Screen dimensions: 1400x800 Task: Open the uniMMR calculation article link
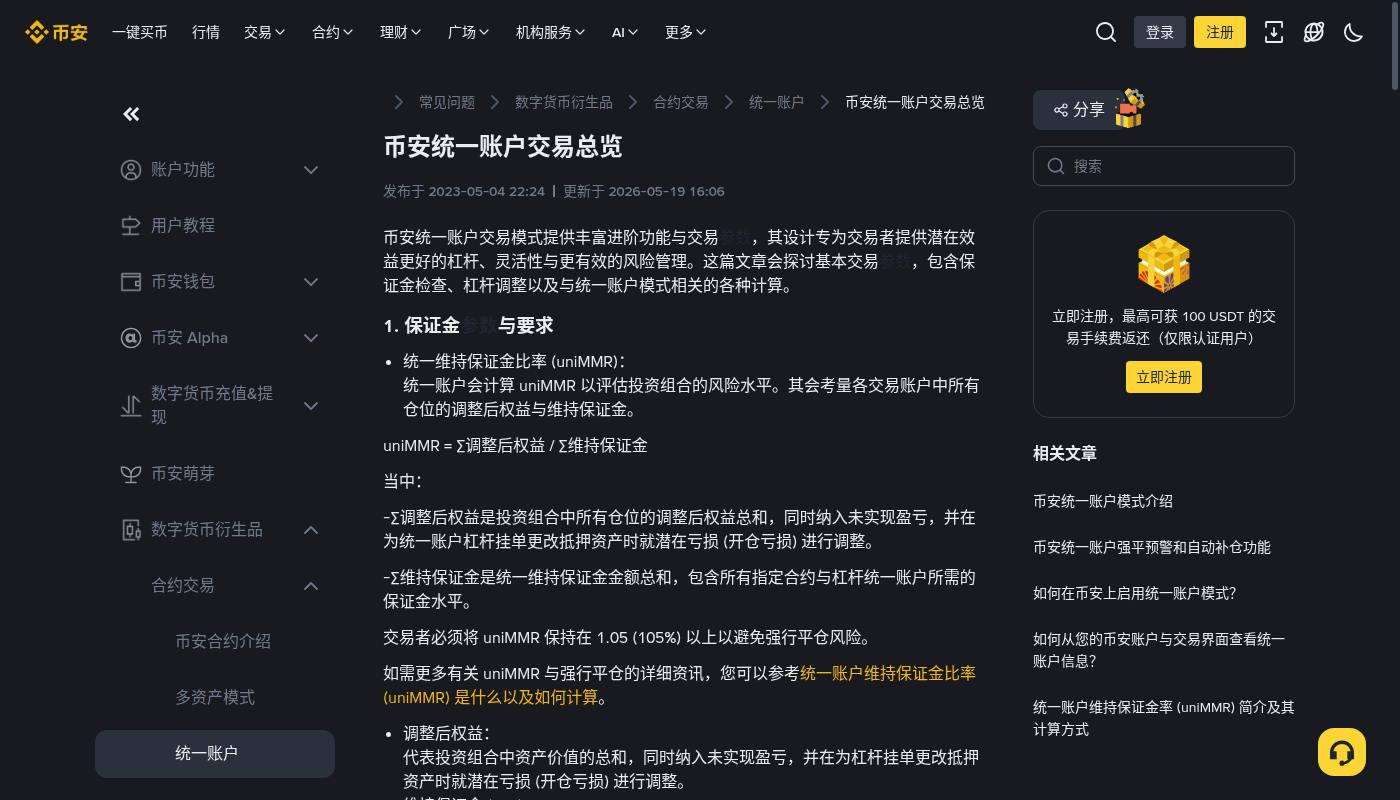pyautogui.click(x=679, y=685)
